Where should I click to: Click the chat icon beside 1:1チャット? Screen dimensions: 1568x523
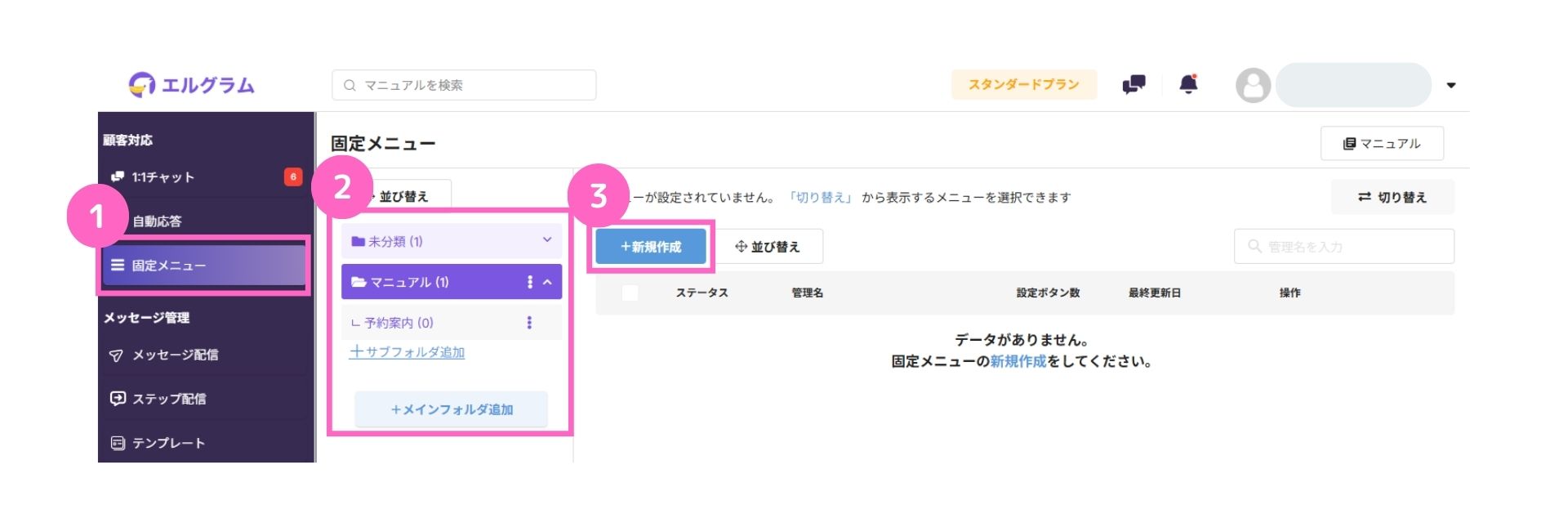pyautogui.click(x=118, y=177)
